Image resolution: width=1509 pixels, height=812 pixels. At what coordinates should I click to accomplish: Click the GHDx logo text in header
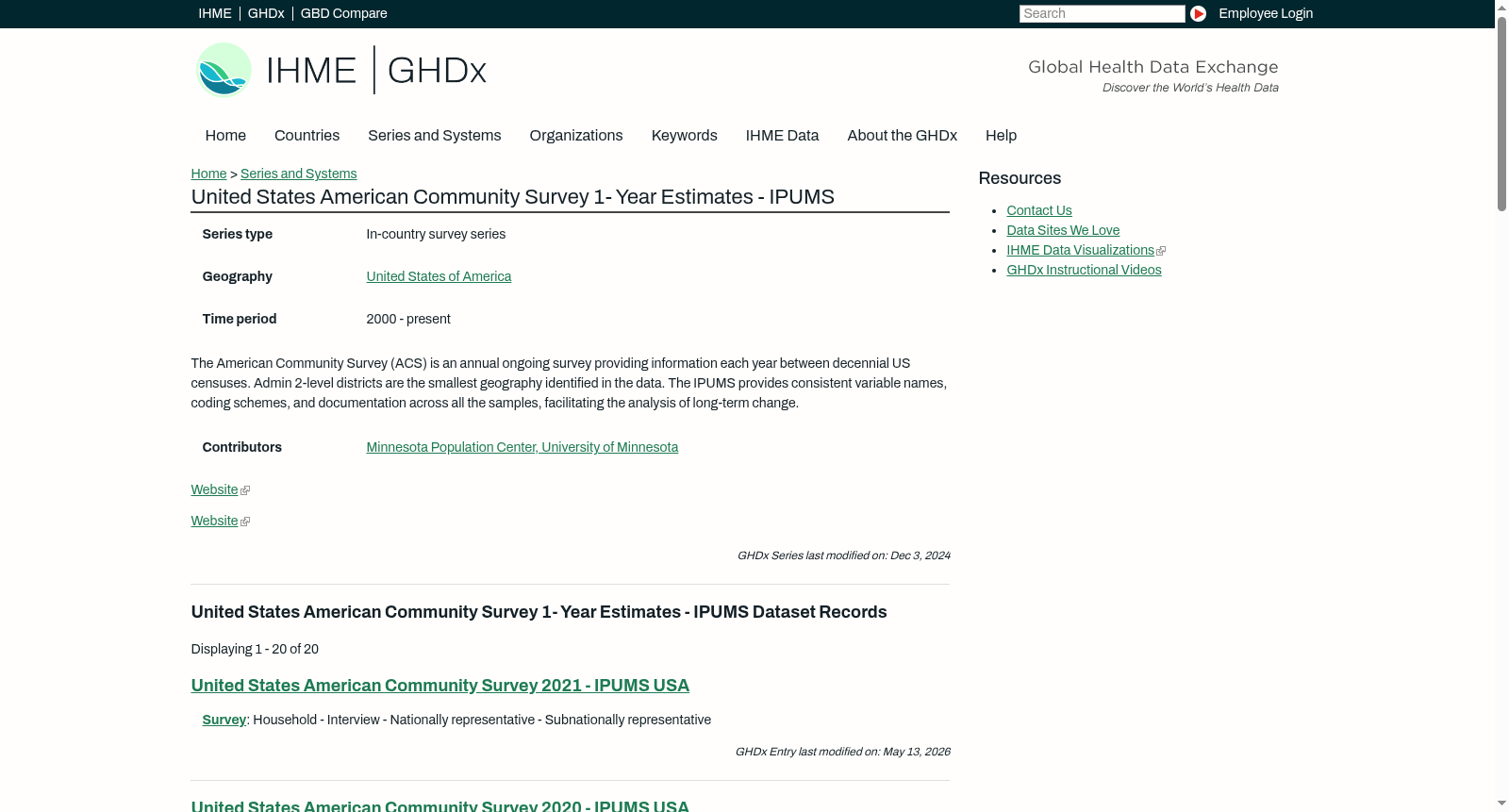coord(437,71)
